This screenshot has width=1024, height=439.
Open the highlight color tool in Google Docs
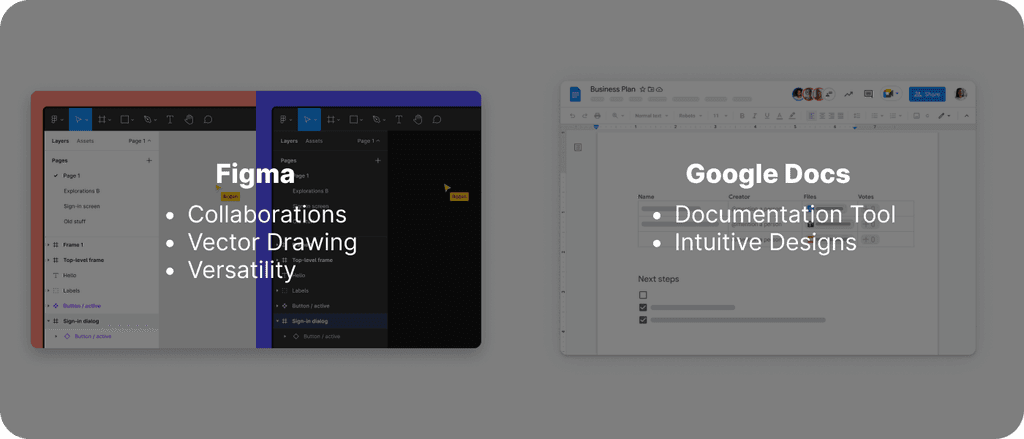792,116
